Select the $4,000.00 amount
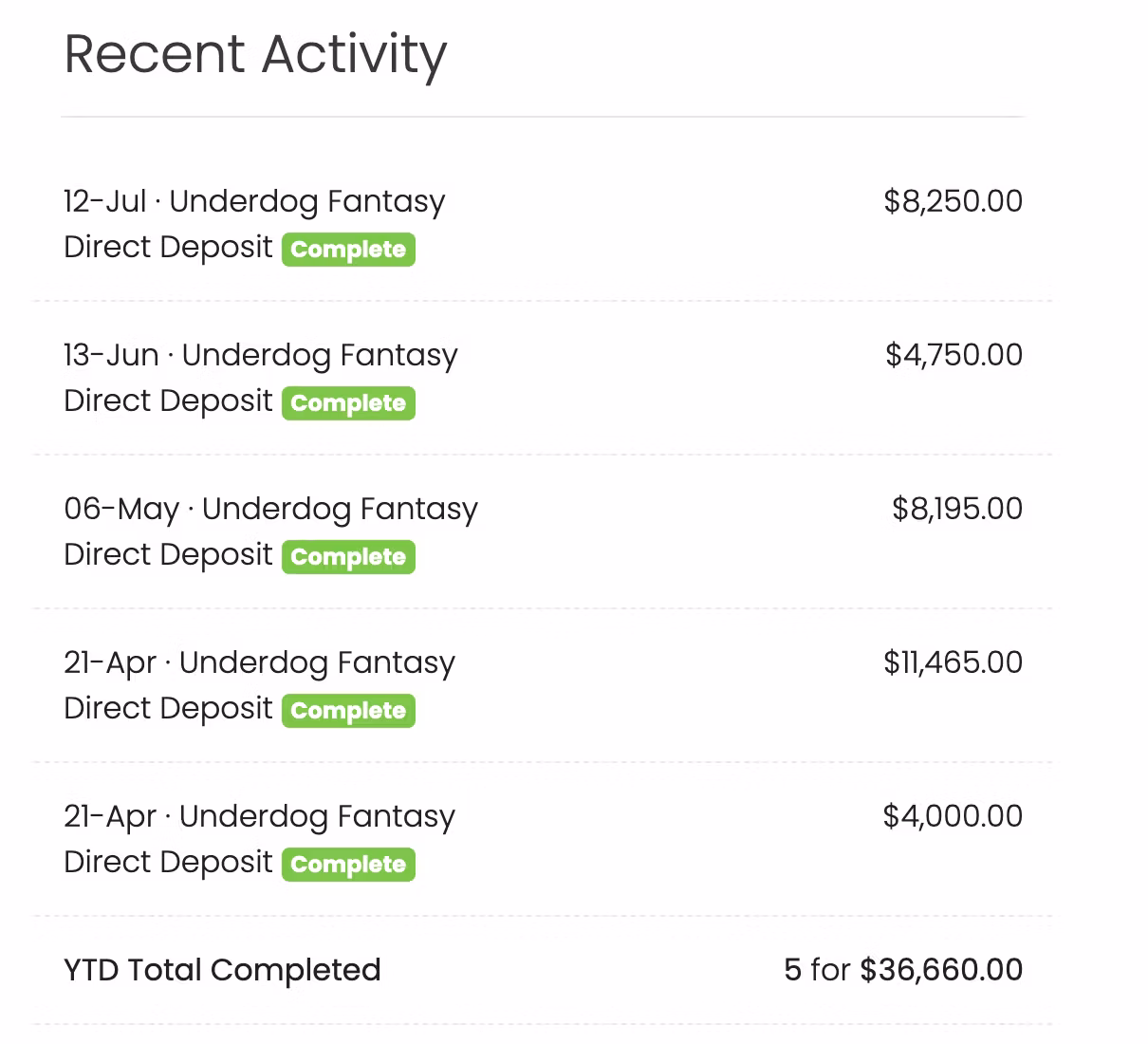Viewport: 1148px width, 1044px height. coord(953,816)
